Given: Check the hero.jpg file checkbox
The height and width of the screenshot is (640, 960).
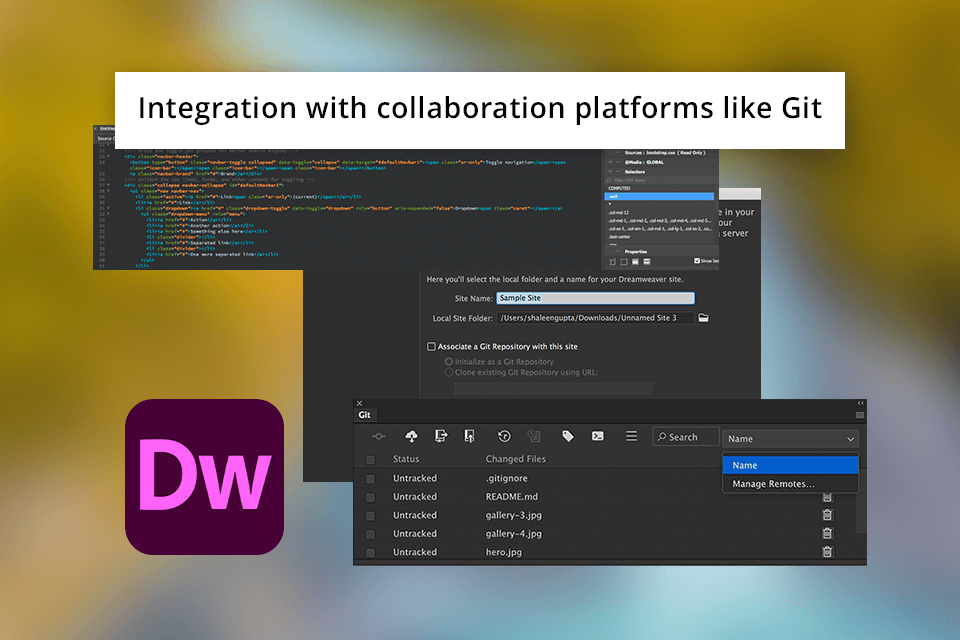Looking at the screenshot, I should pyautogui.click(x=370, y=552).
